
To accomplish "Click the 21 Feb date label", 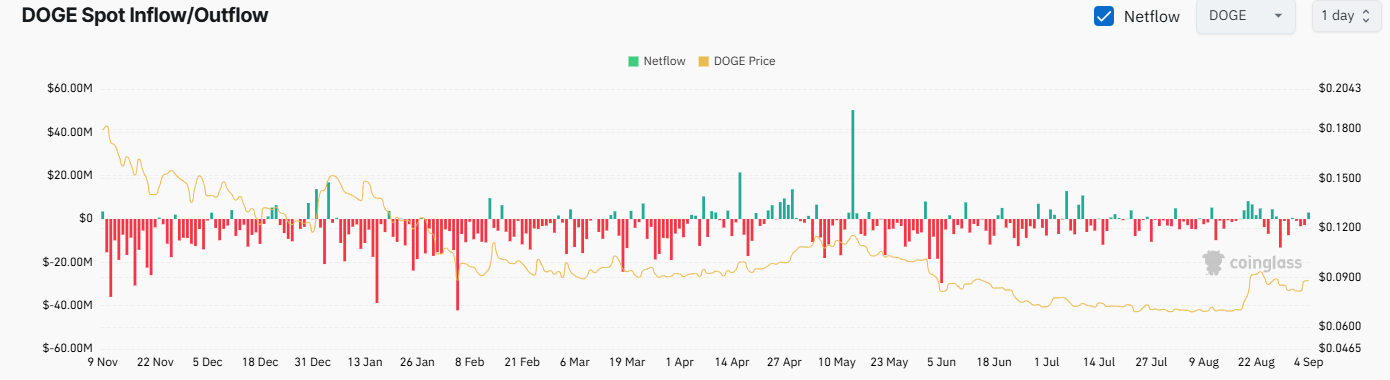I will (522, 362).
